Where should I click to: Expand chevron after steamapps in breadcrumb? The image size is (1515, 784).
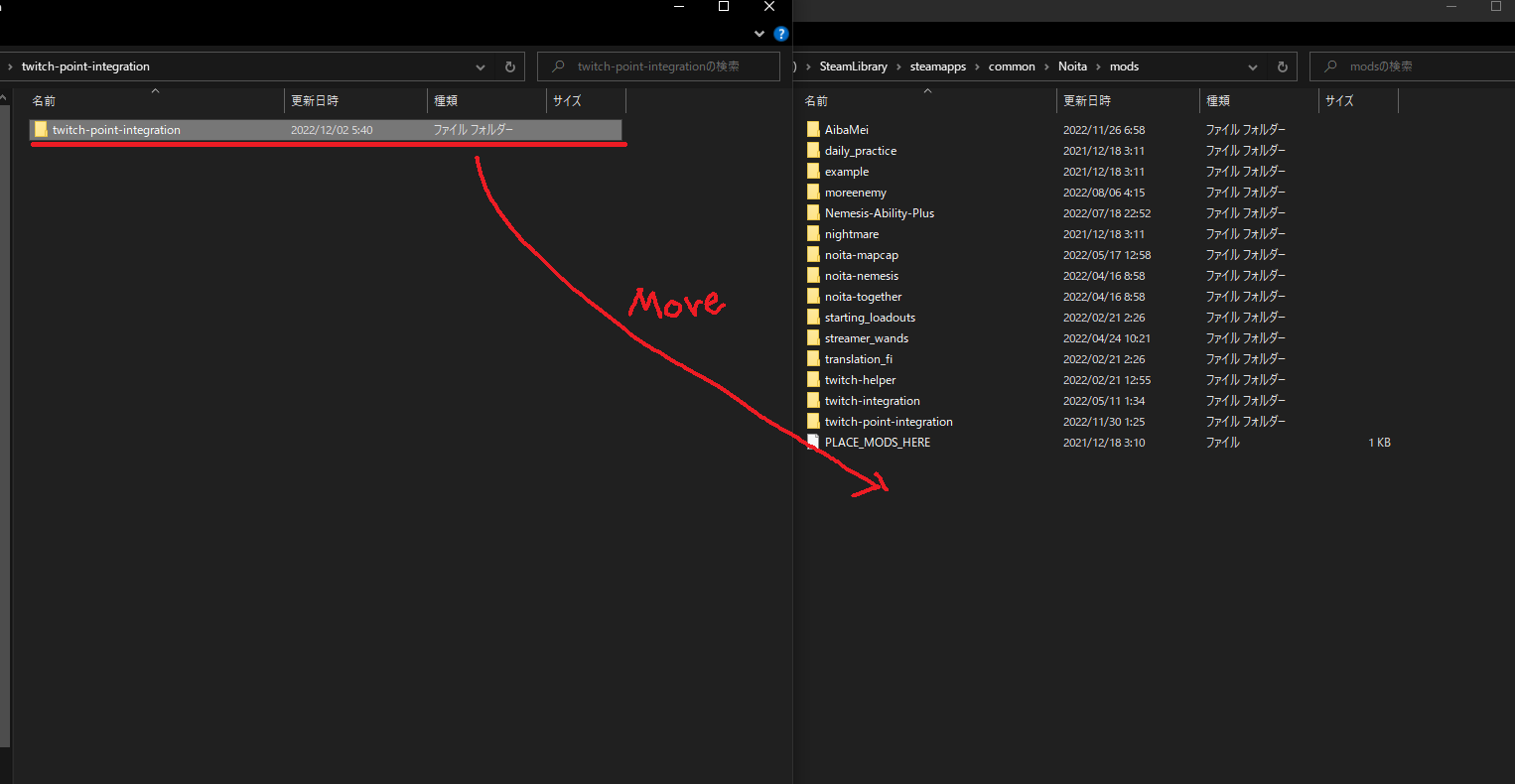977,66
